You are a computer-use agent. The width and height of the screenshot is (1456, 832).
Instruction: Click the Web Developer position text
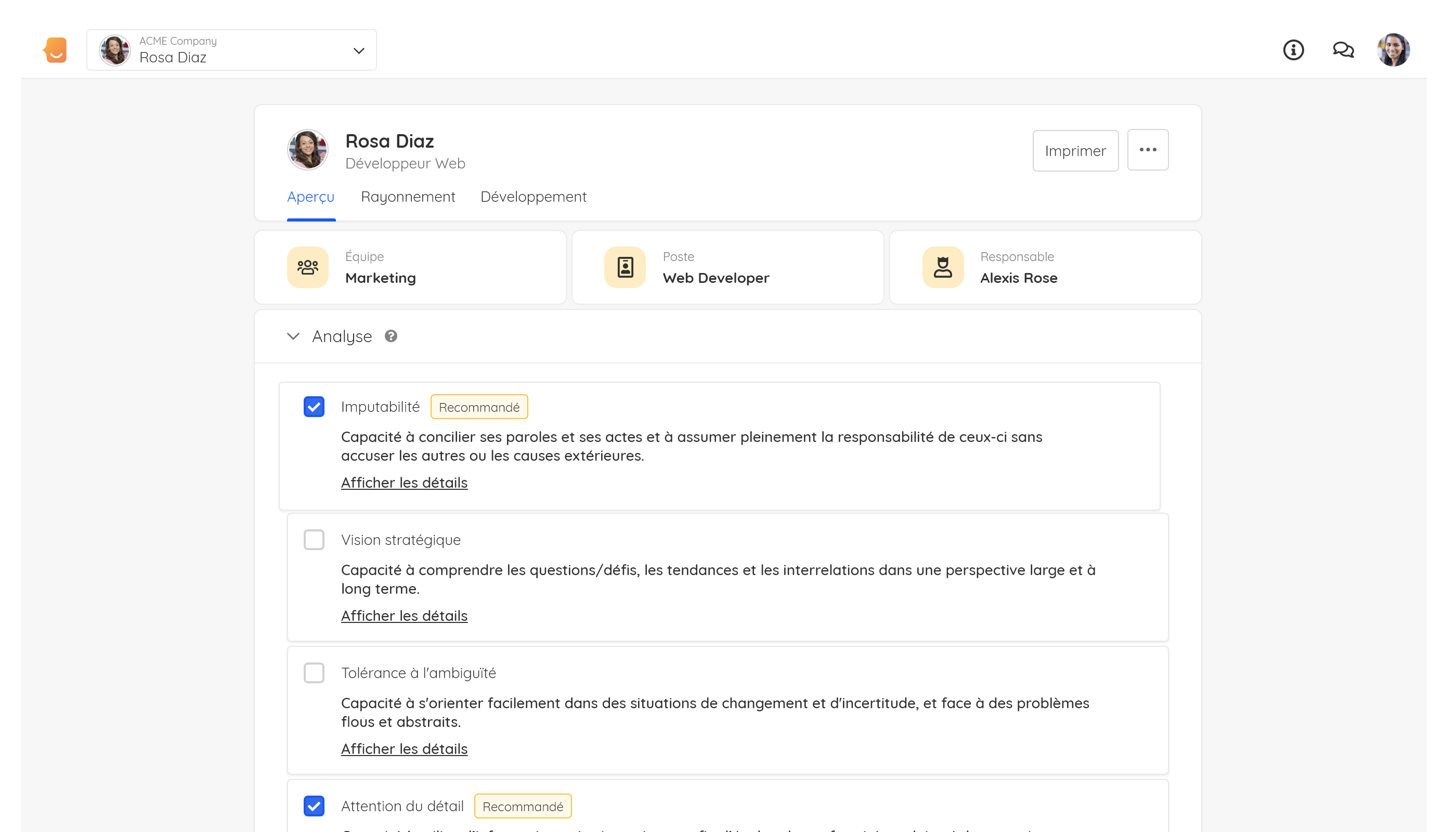click(x=716, y=278)
